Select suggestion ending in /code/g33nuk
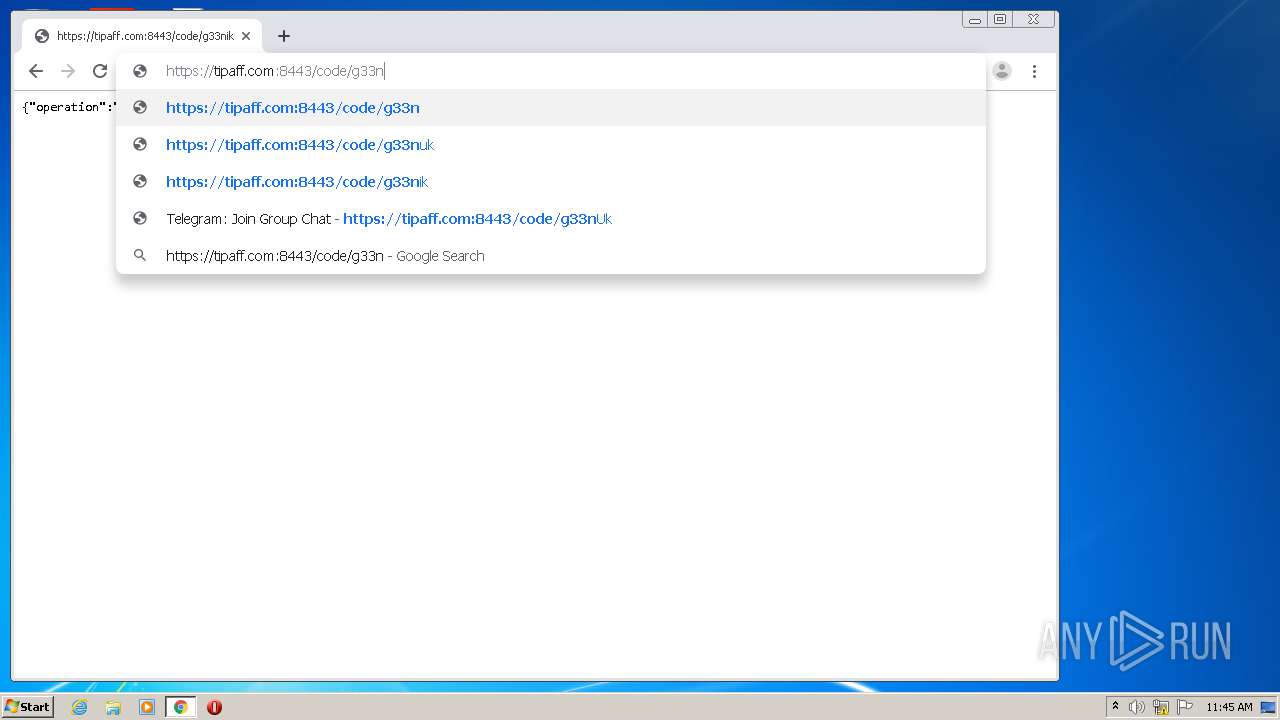The image size is (1280, 720). point(550,145)
